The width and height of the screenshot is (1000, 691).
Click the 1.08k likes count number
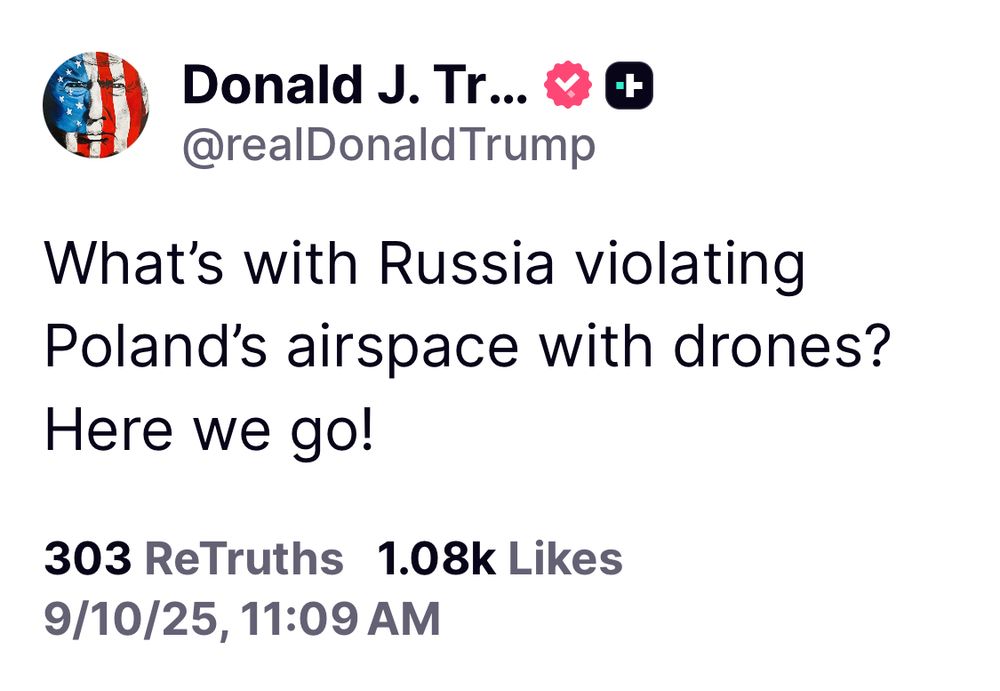coord(436,559)
